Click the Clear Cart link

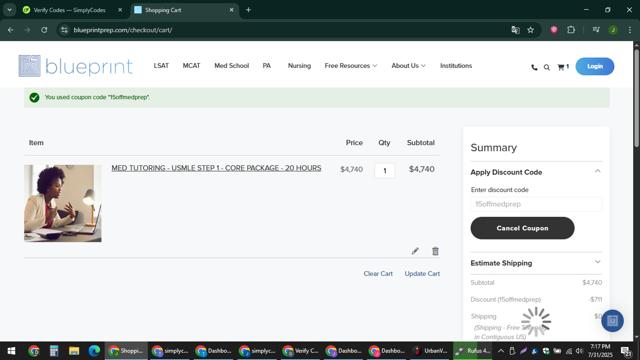[378, 273]
